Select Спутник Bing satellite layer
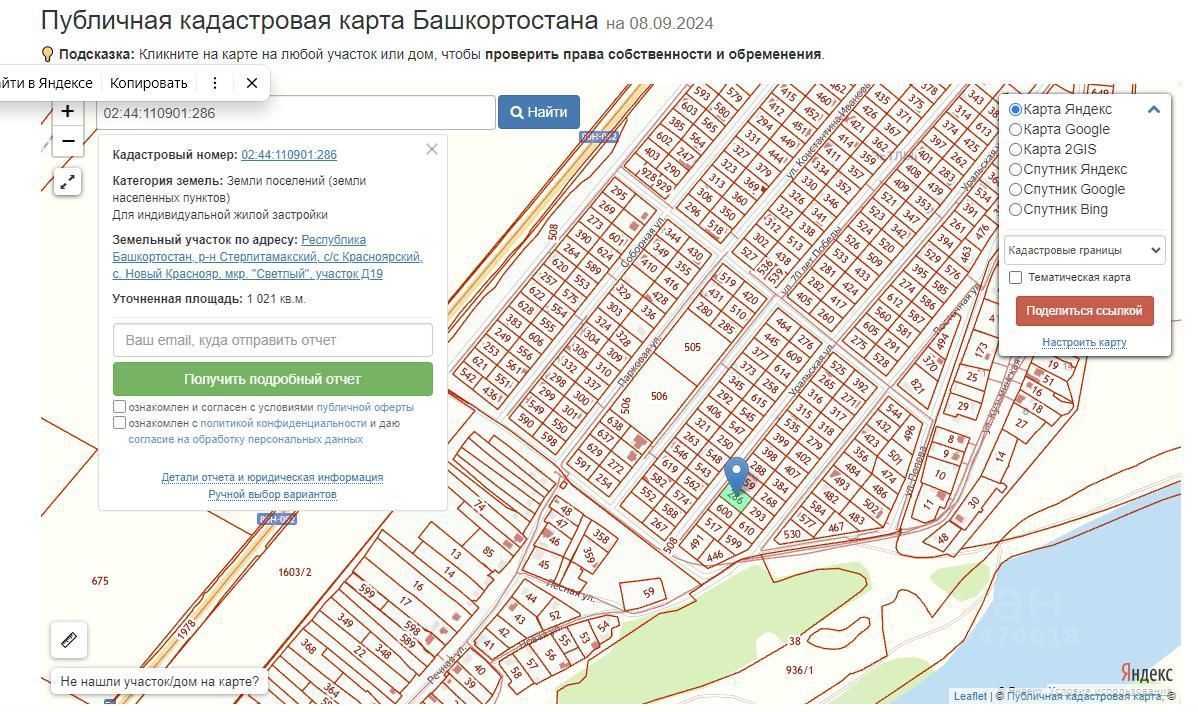 click(x=1015, y=209)
